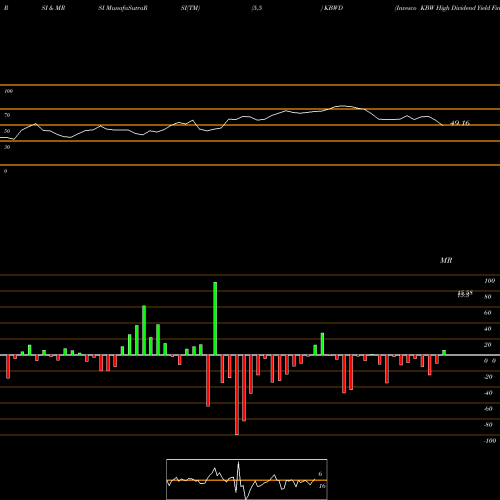Click the '-60' label on MR axis

pos(488,409)
